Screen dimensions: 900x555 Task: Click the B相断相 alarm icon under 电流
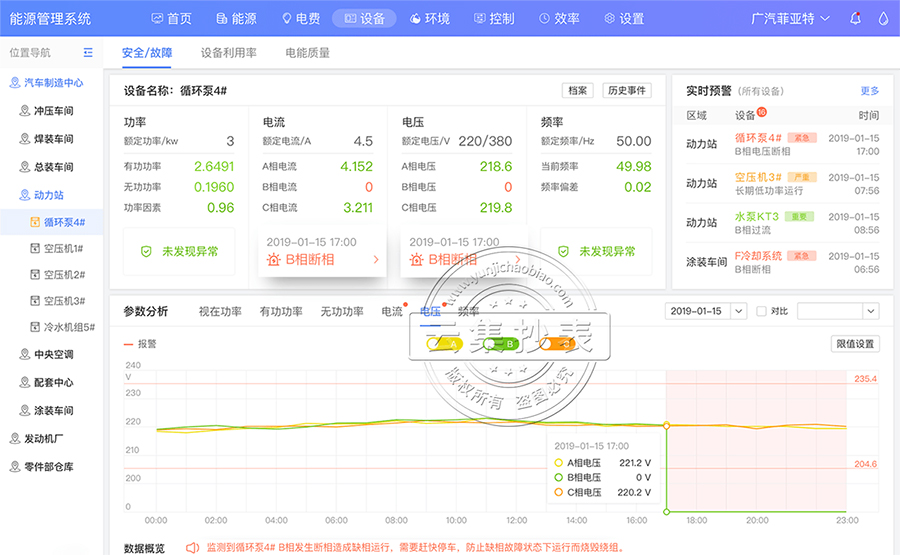click(x=273, y=260)
